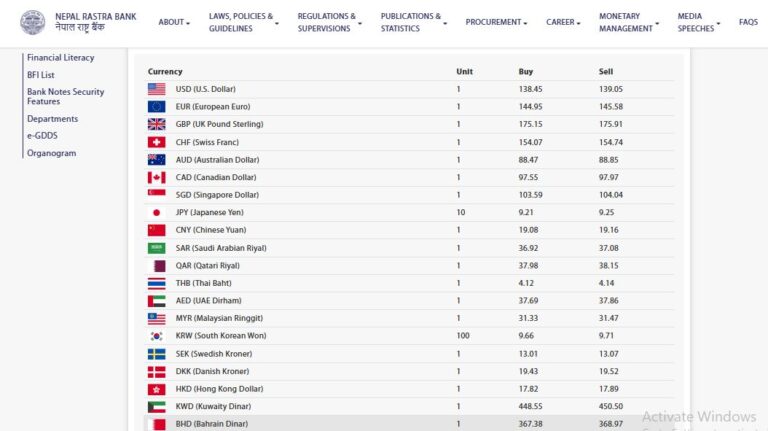
Task: Open the Career menu
Action: point(563,22)
